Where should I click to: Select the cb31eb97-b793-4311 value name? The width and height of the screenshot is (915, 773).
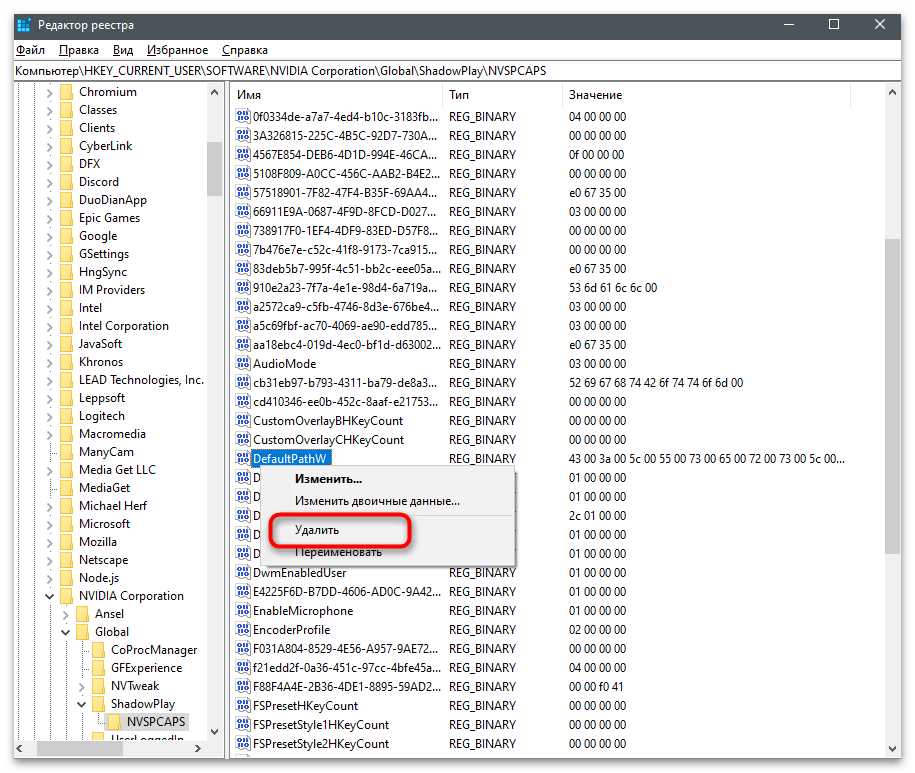point(345,383)
